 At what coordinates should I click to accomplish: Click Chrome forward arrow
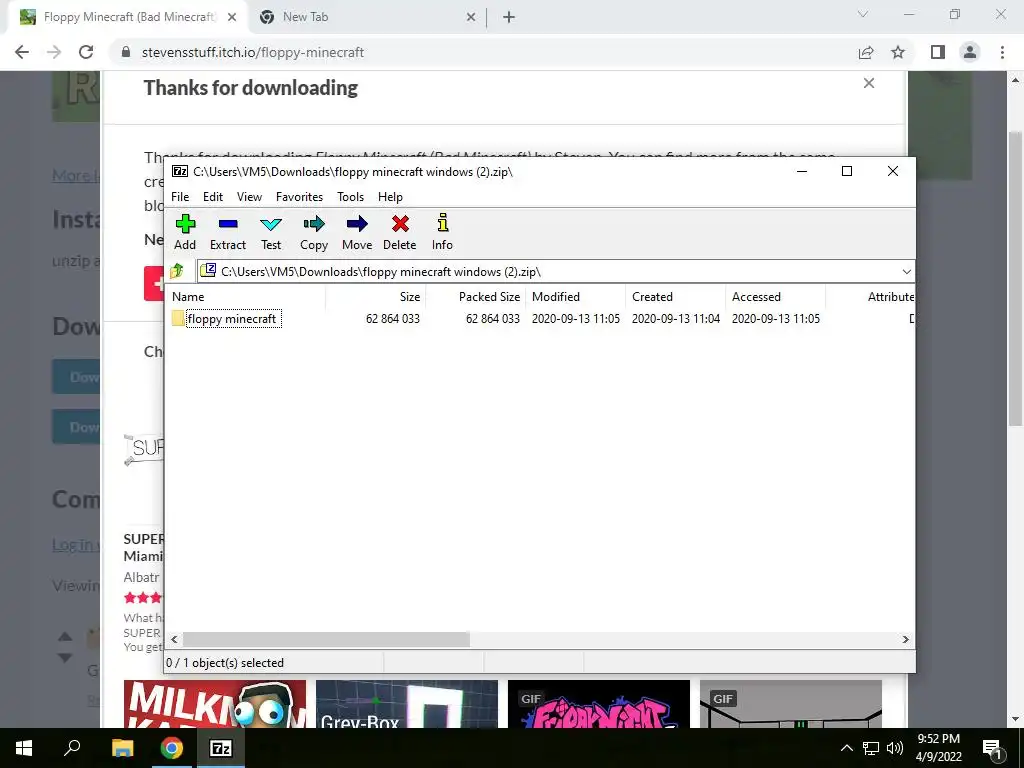54,52
